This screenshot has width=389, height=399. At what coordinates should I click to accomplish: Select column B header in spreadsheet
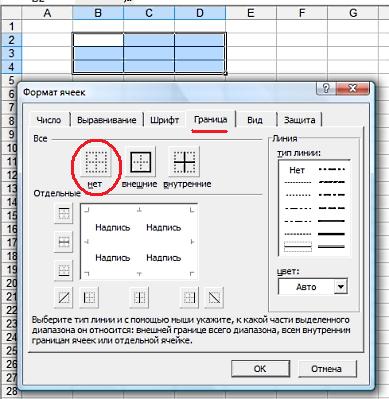[x=98, y=13]
